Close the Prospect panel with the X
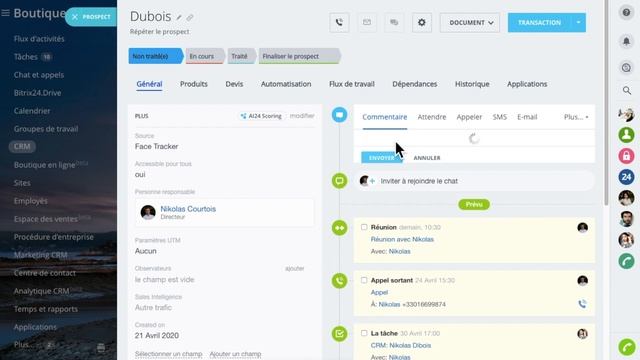 75,17
